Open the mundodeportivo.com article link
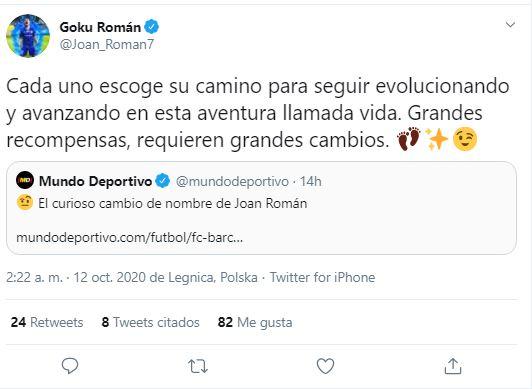 click(129, 237)
